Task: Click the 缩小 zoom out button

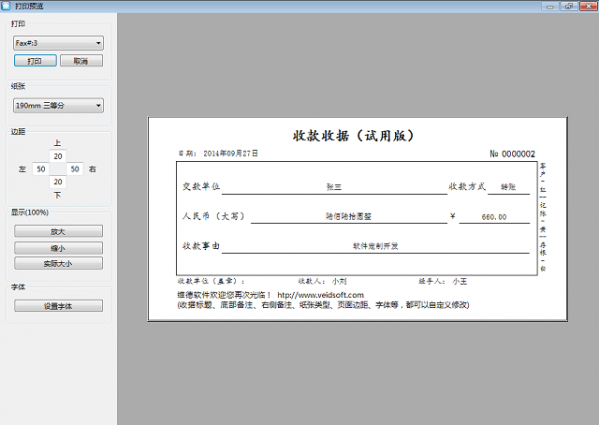Action: (58, 248)
